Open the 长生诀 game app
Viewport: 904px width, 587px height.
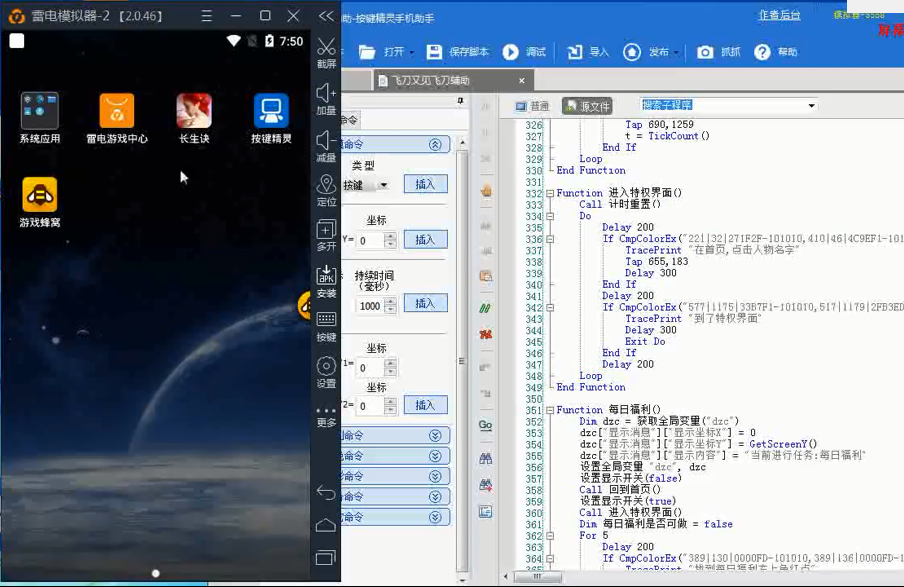pyautogui.click(x=193, y=118)
